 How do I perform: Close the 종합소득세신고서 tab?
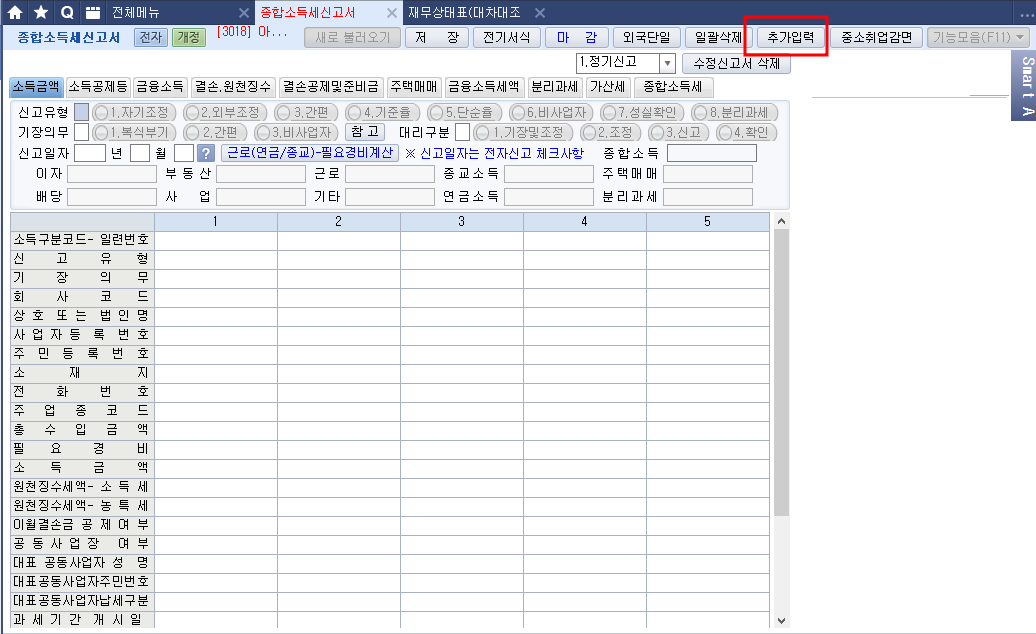point(392,13)
